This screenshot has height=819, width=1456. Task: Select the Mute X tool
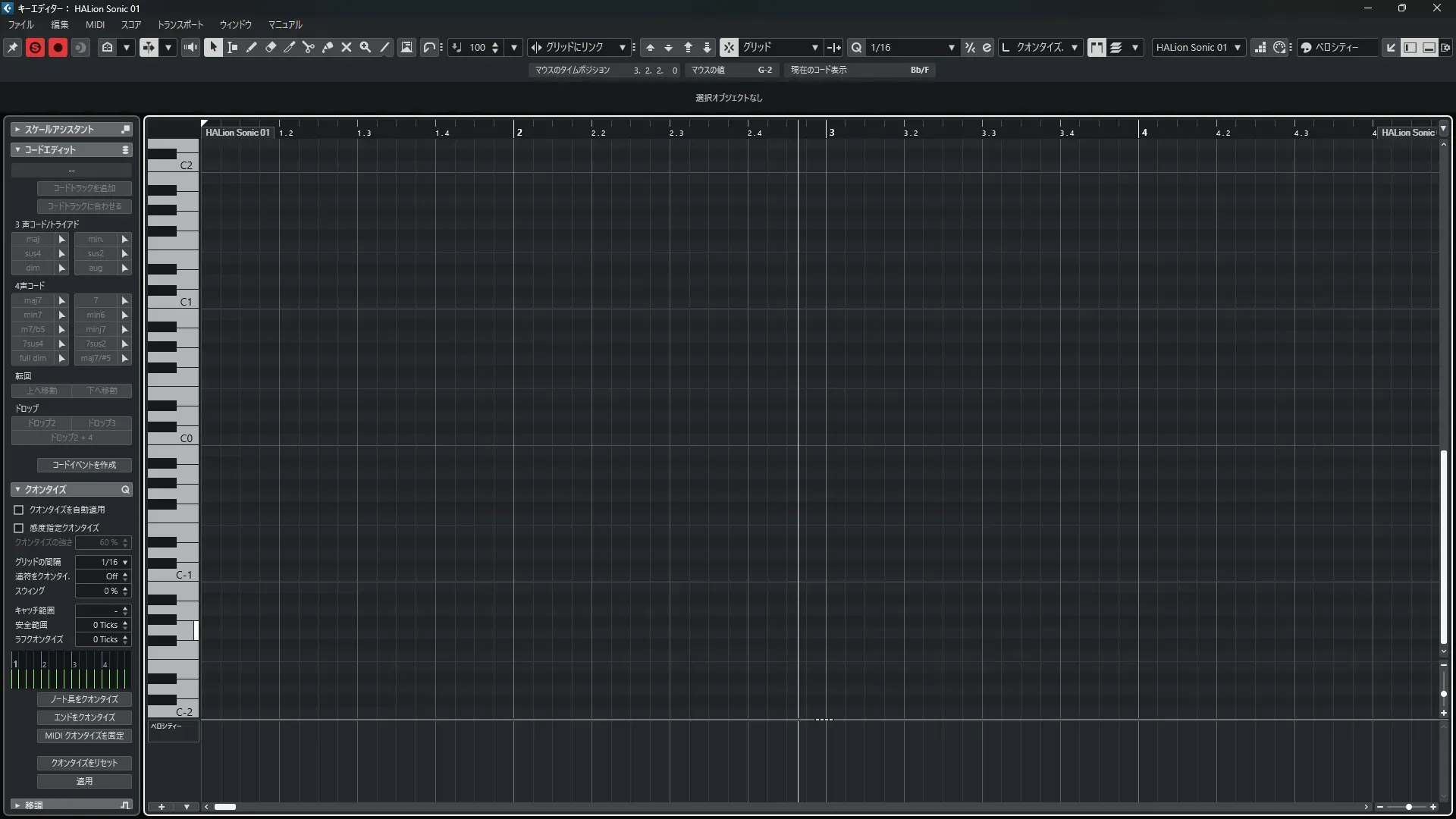coord(347,47)
